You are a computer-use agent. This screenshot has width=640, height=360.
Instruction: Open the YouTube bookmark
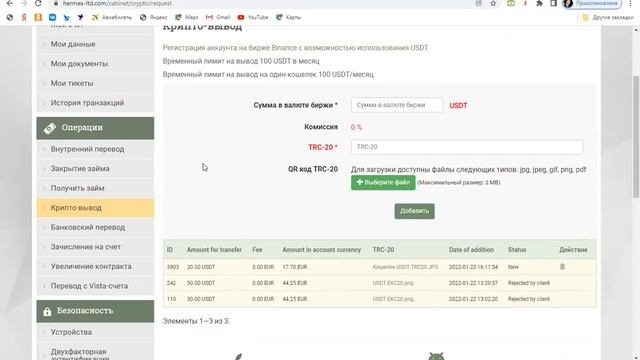coord(253,18)
